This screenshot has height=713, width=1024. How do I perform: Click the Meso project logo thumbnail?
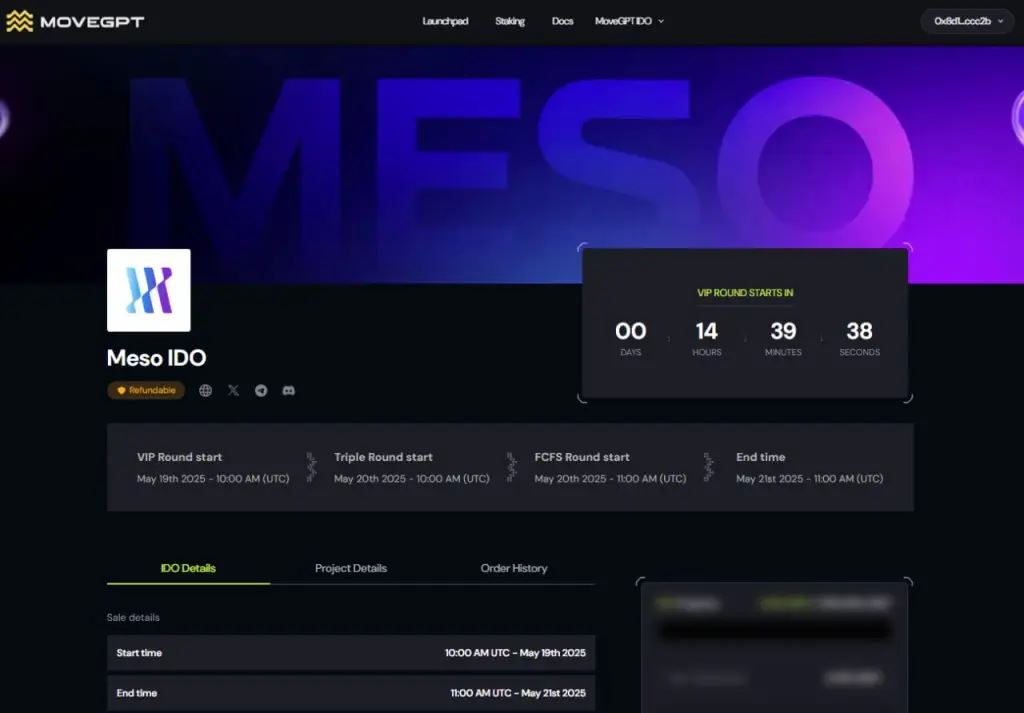click(x=149, y=290)
